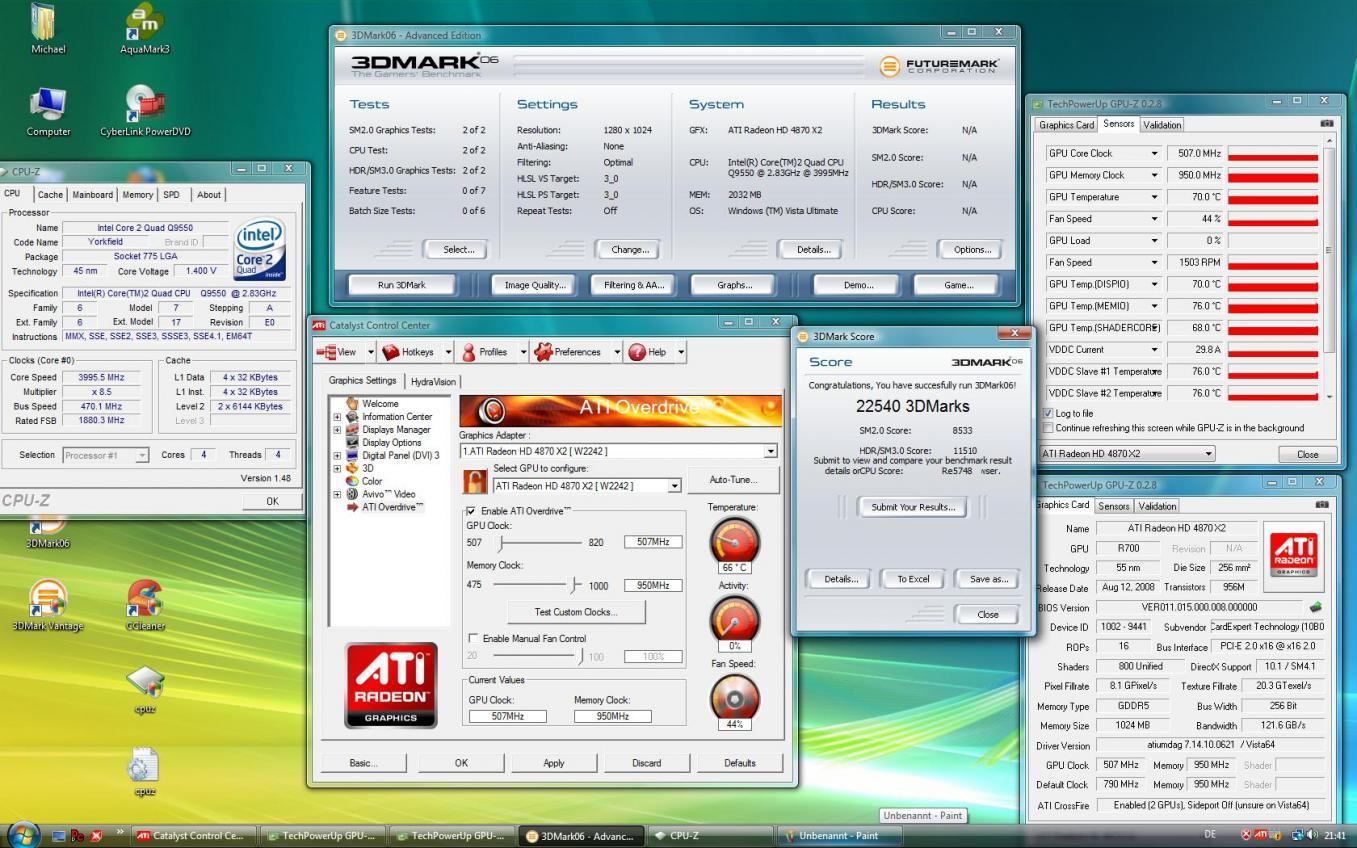Viewport: 1357px width, 848px height.
Task: Open the Computer desktop icon
Action: (48, 110)
